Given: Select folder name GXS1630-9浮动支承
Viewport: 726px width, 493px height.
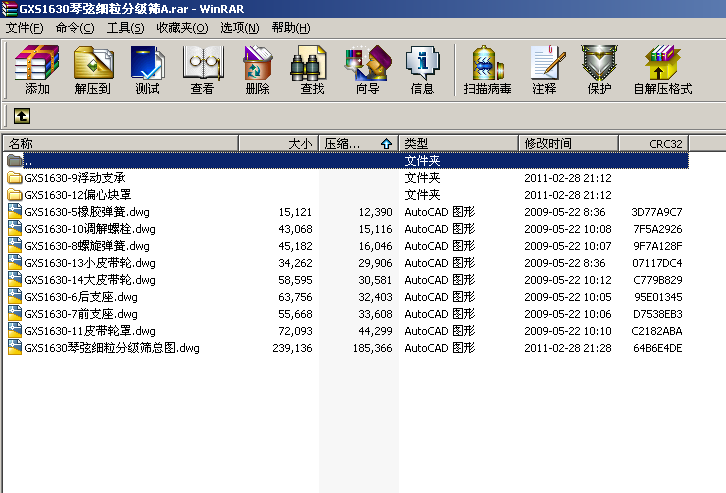Looking at the screenshot, I should 75,178.
